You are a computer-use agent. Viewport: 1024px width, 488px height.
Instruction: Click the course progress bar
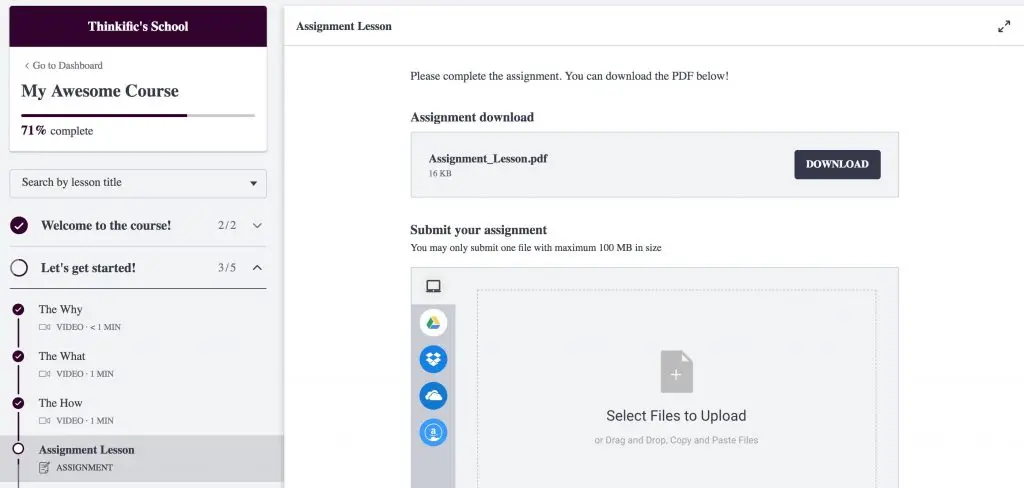(x=138, y=115)
